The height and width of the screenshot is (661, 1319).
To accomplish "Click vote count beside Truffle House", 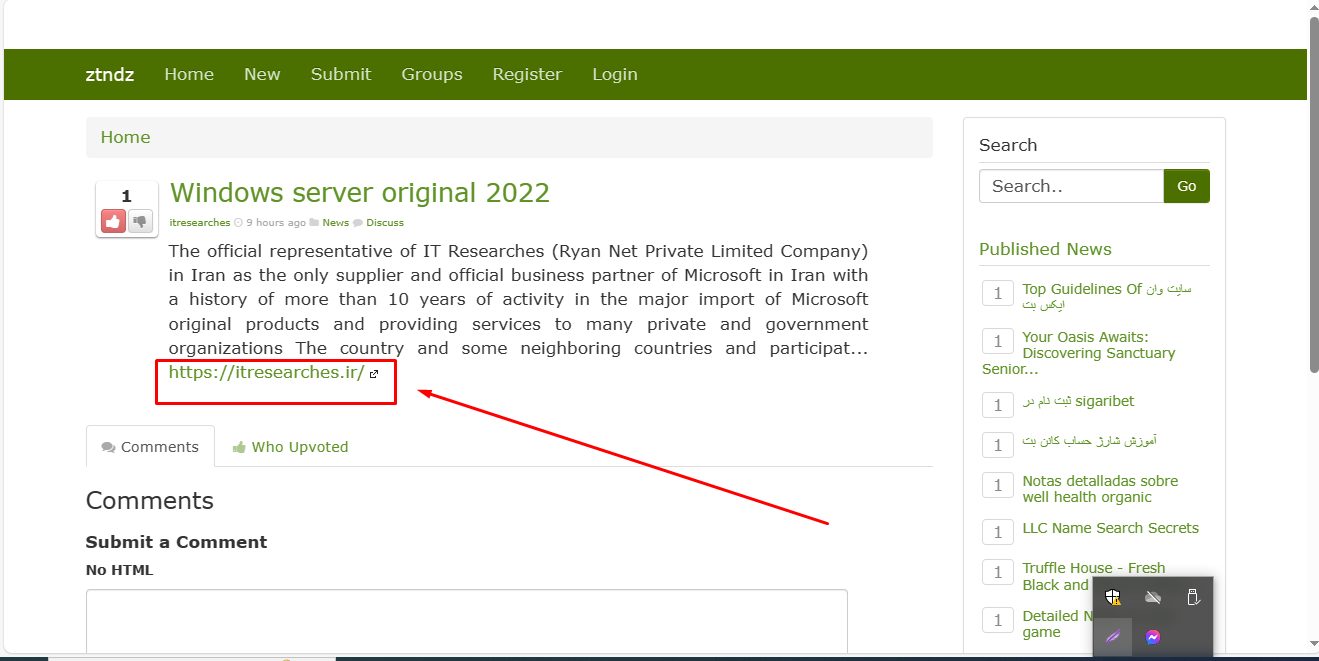I will click(997, 572).
